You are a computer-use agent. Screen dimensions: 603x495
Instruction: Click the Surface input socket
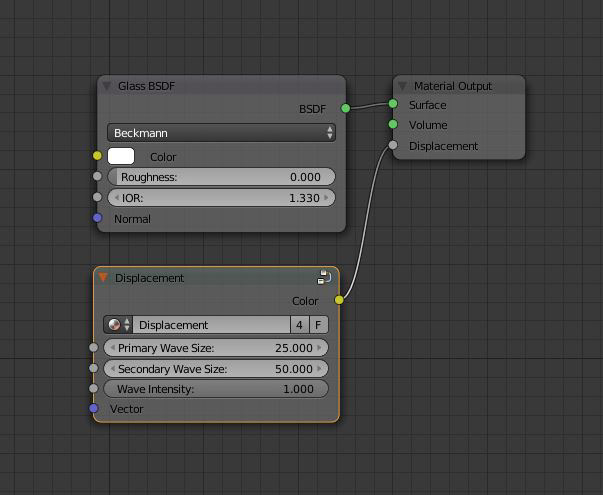pyautogui.click(x=393, y=103)
